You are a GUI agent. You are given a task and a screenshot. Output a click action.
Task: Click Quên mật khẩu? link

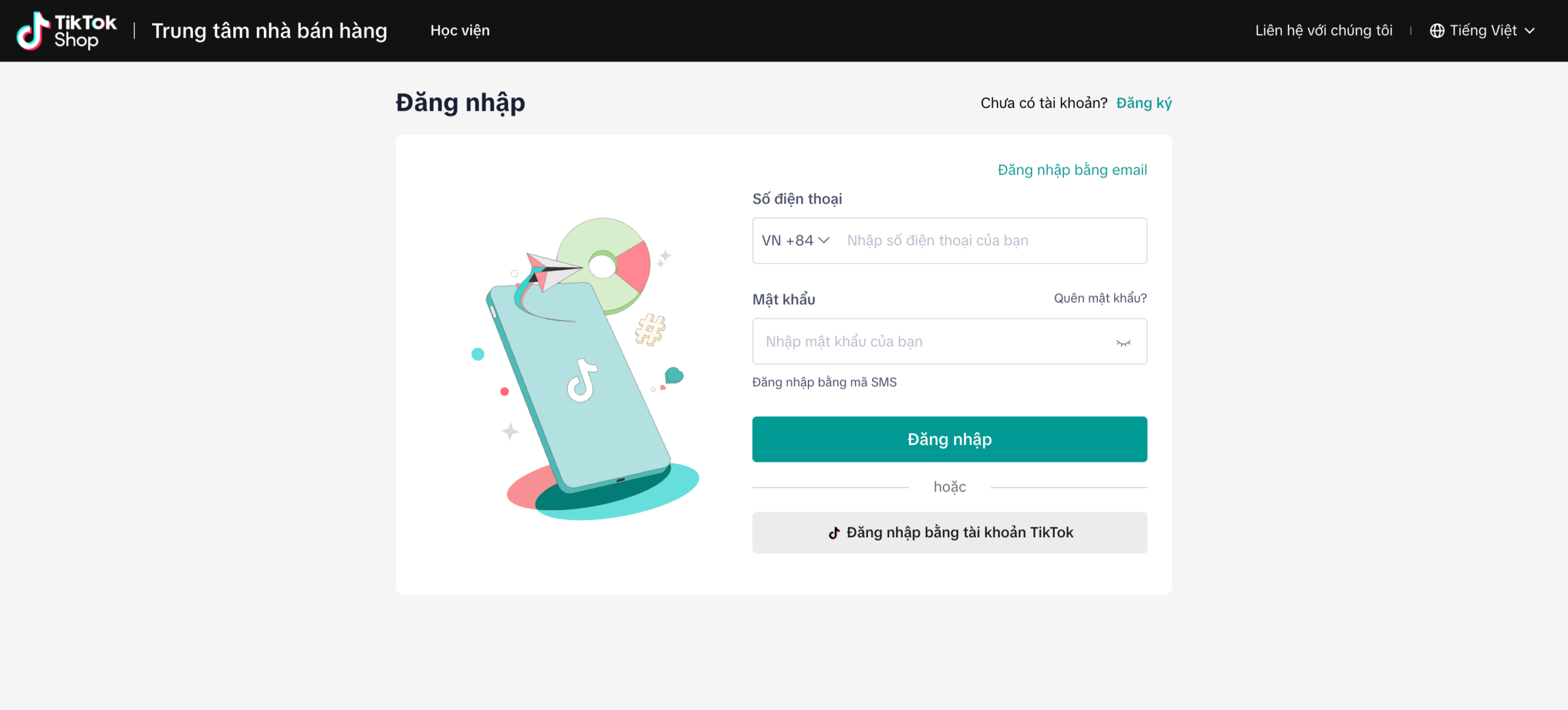(x=1100, y=298)
